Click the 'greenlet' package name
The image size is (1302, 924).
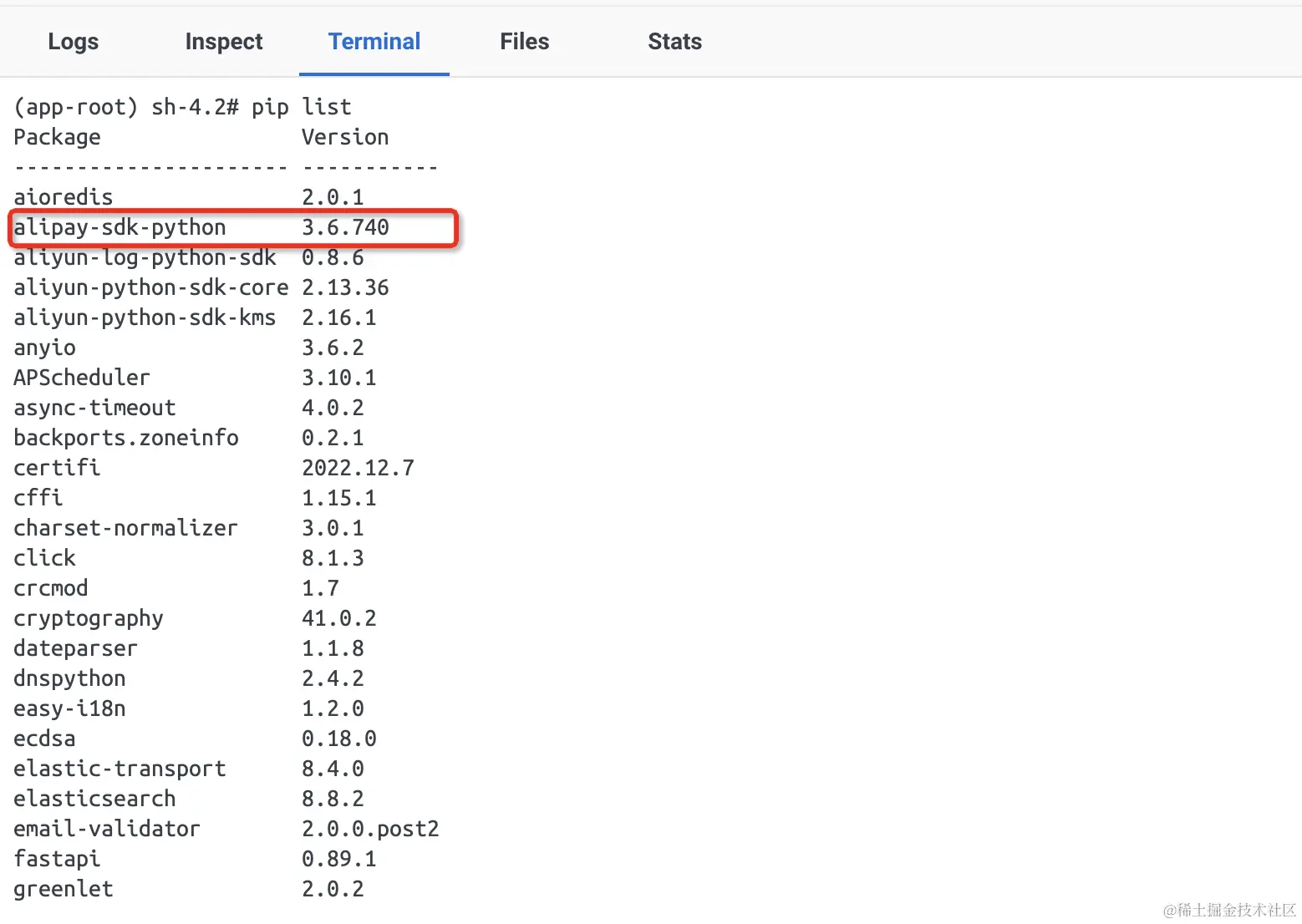[64, 889]
